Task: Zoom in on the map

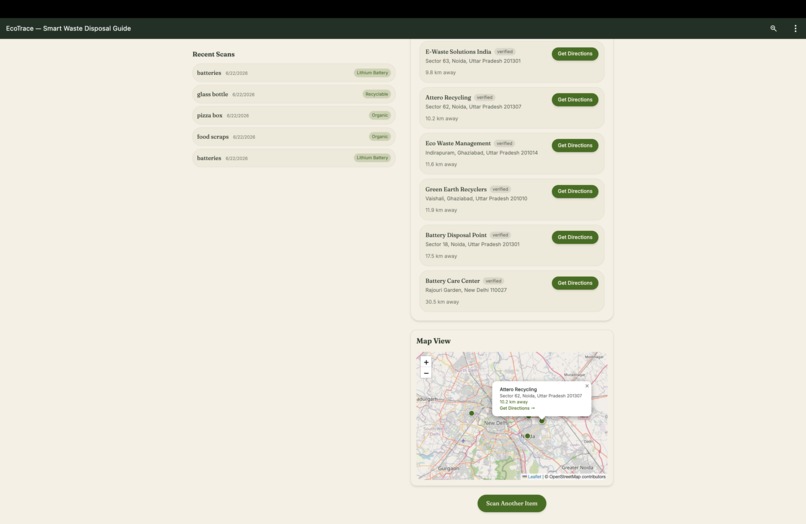Action: [426, 362]
